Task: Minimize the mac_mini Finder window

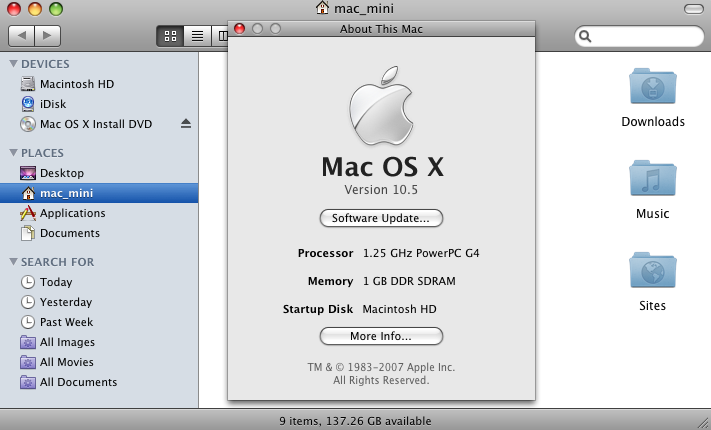Action: coord(35,8)
